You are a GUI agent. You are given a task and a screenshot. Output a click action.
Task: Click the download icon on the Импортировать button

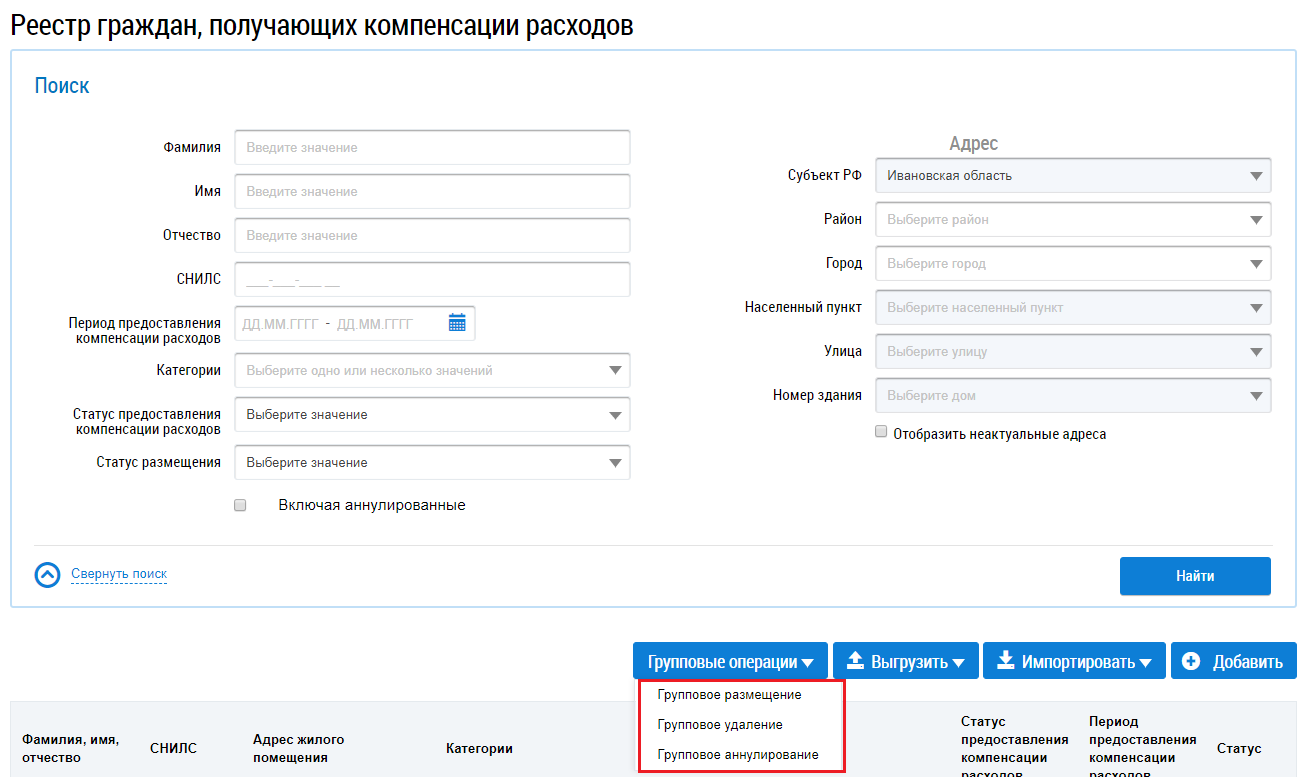[1005, 661]
